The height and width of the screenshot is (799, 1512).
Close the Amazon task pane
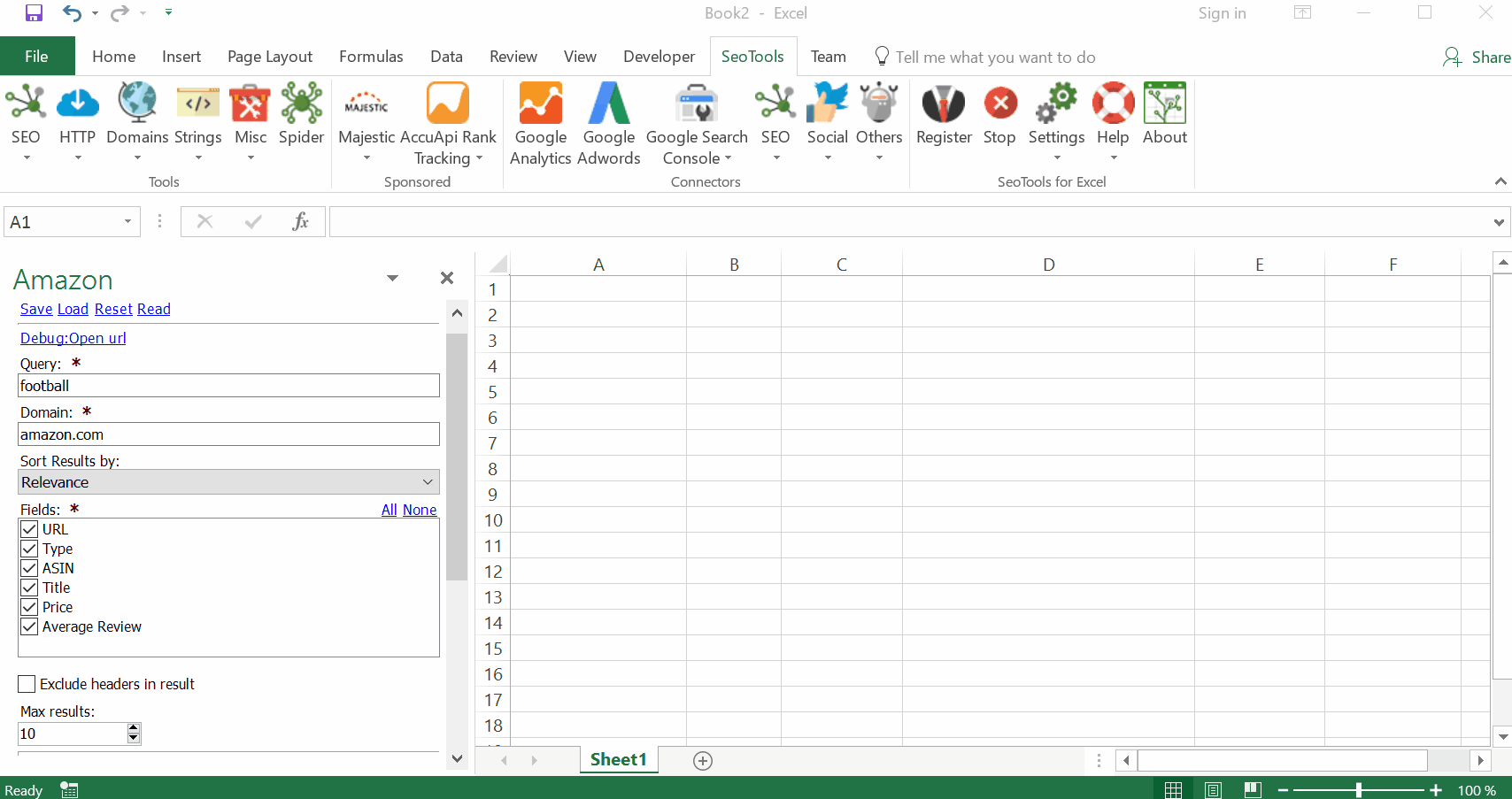[447, 279]
